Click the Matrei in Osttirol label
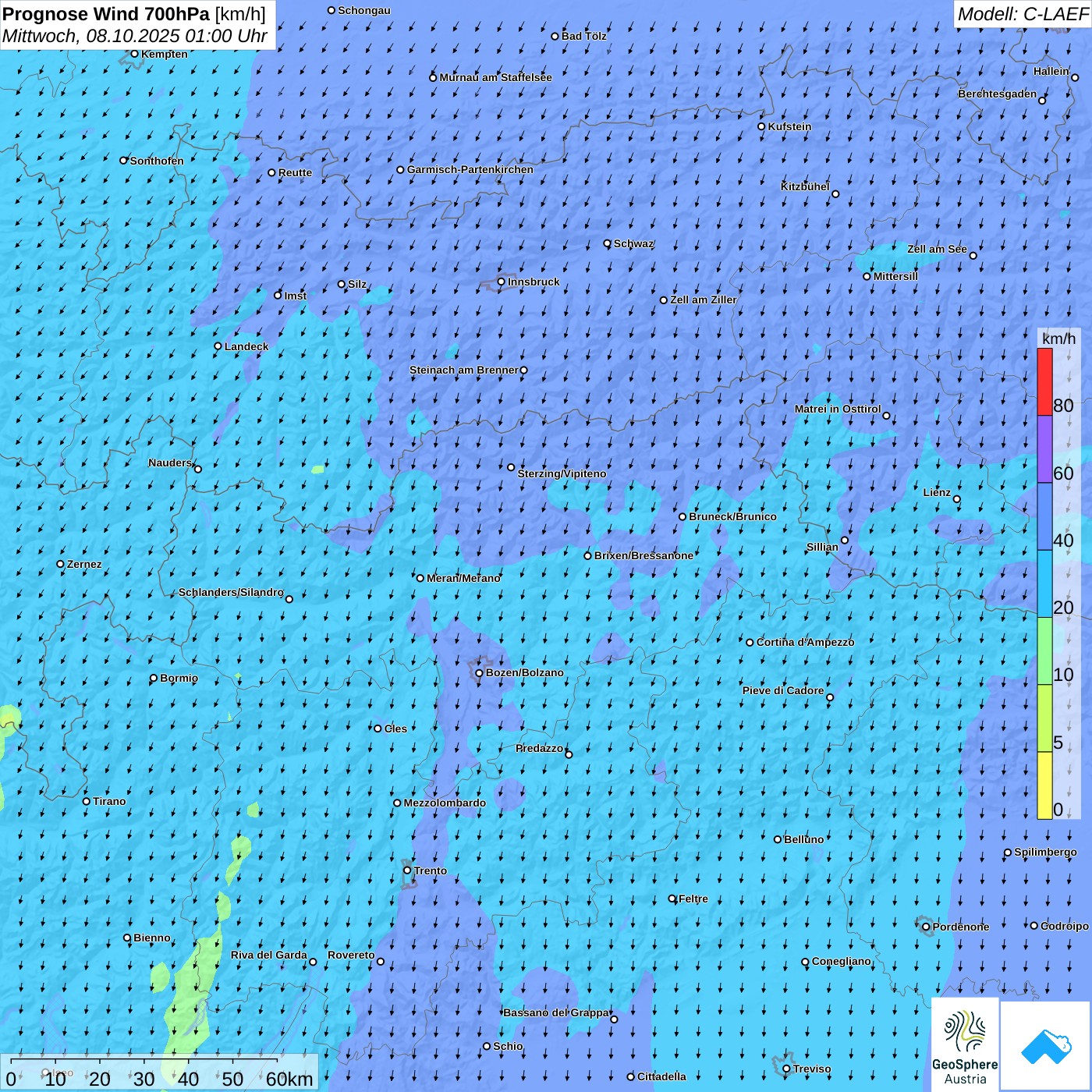 click(838, 409)
